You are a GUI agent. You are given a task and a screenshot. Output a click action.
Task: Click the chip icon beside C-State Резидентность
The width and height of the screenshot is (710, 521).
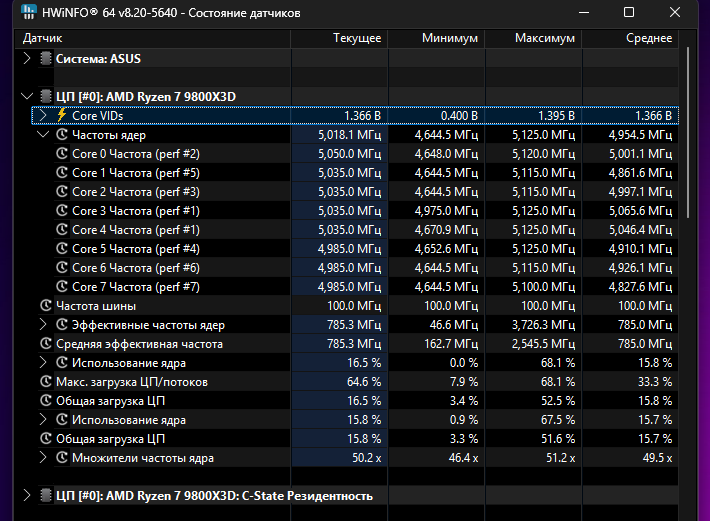(x=46, y=496)
